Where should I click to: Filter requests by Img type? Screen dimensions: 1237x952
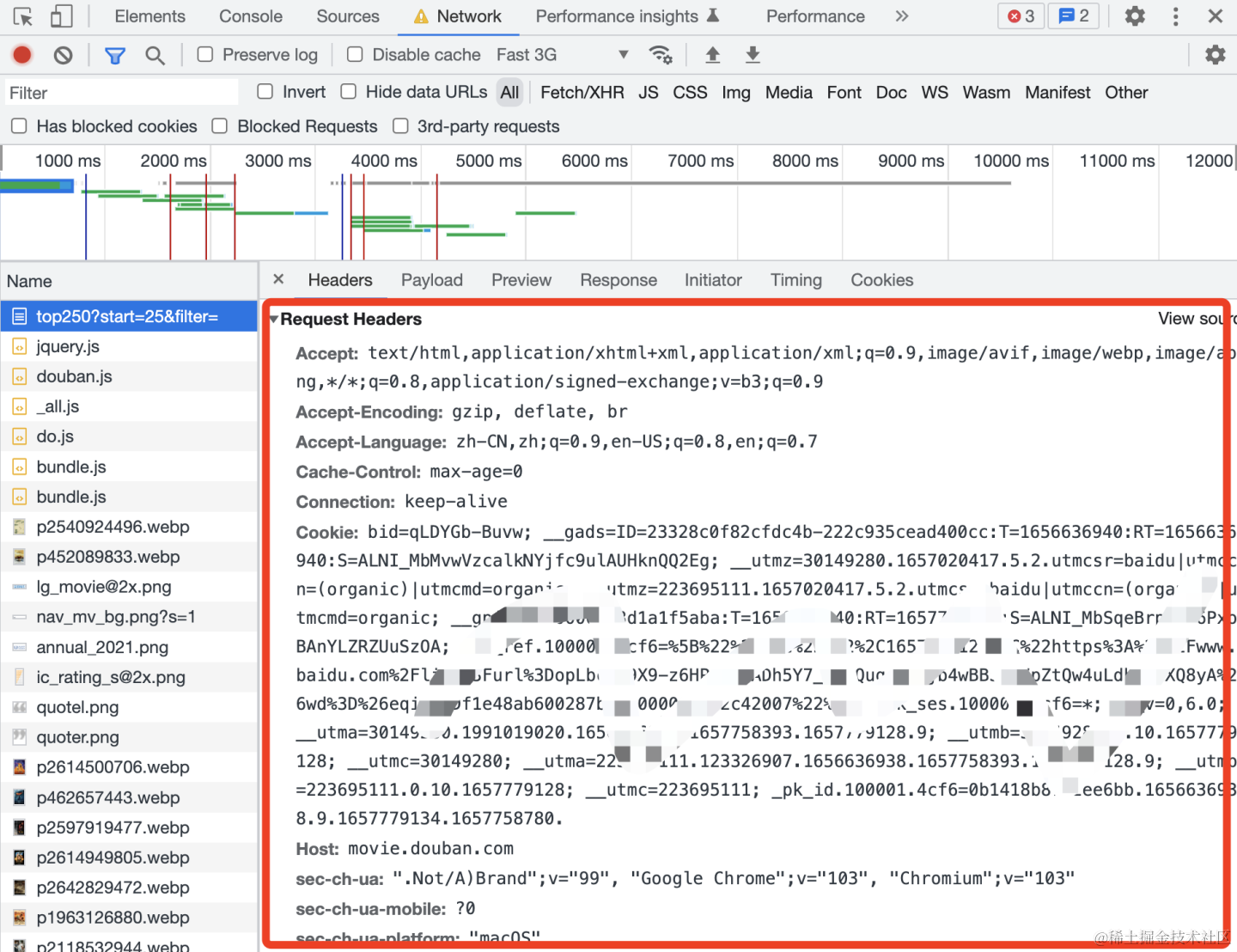click(x=736, y=92)
